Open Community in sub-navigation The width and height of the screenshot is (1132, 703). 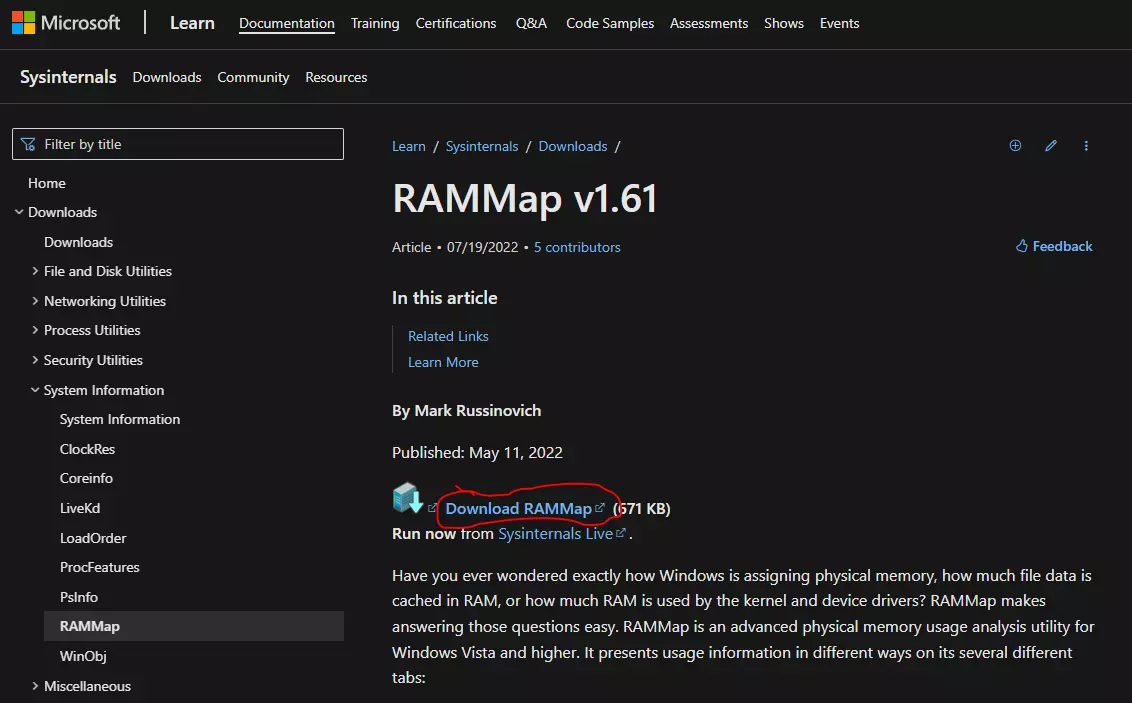pos(253,77)
